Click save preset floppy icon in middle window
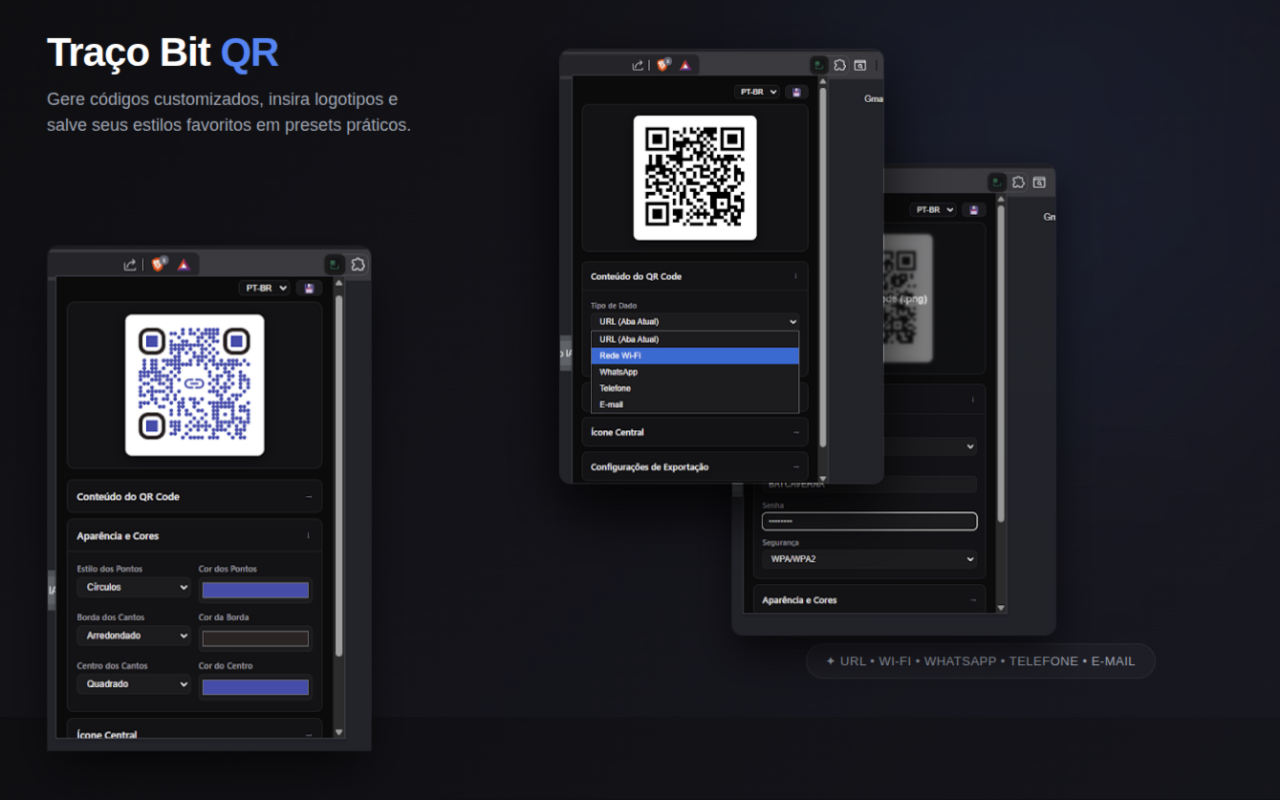 tap(796, 91)
